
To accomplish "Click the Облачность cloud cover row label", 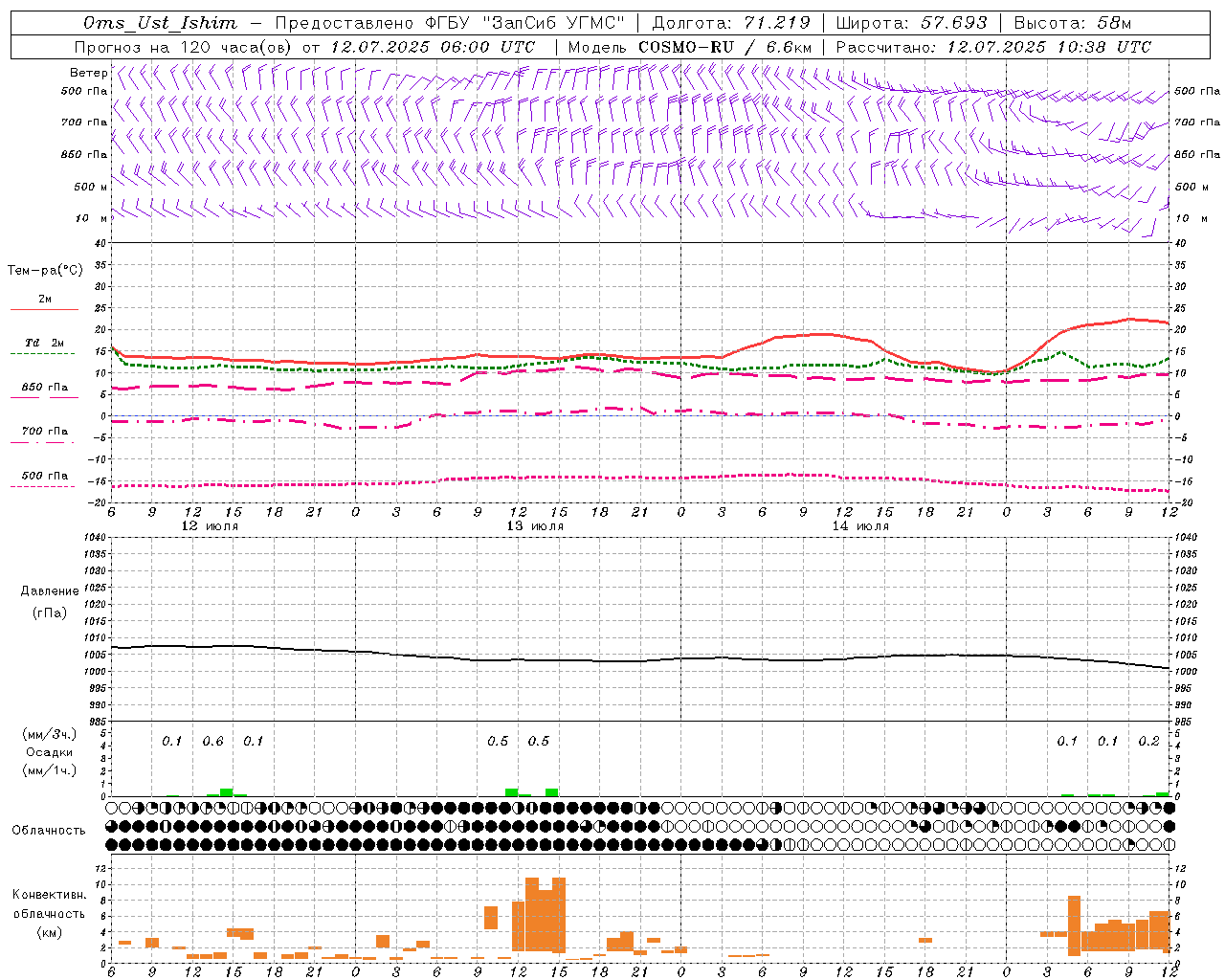I will click(x=49, y=830).
